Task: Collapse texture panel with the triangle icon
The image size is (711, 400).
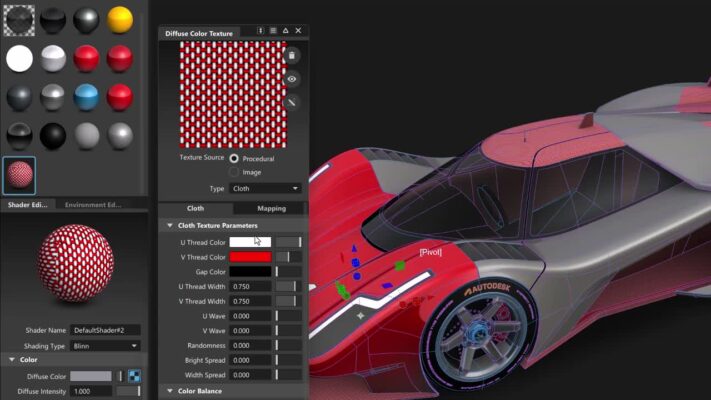Action: (286, 30)
